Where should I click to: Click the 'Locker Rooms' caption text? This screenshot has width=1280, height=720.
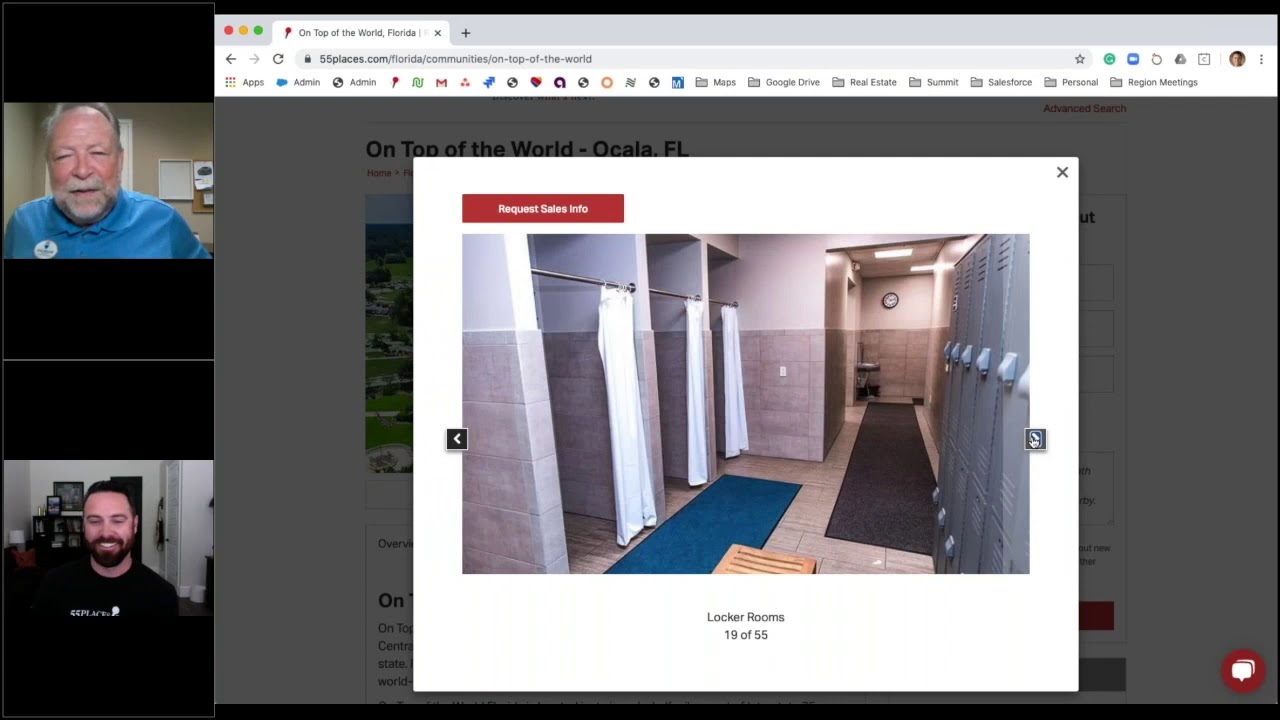(745, 617)
